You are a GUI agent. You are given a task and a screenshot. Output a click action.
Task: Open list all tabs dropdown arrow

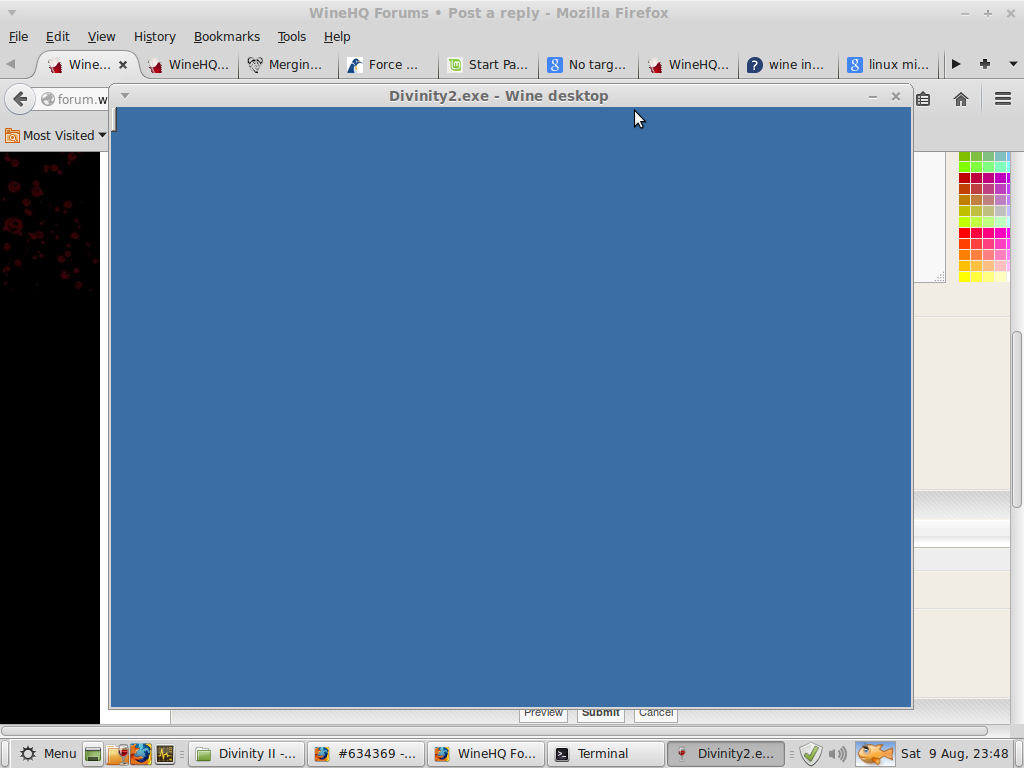click(1013, 64)
